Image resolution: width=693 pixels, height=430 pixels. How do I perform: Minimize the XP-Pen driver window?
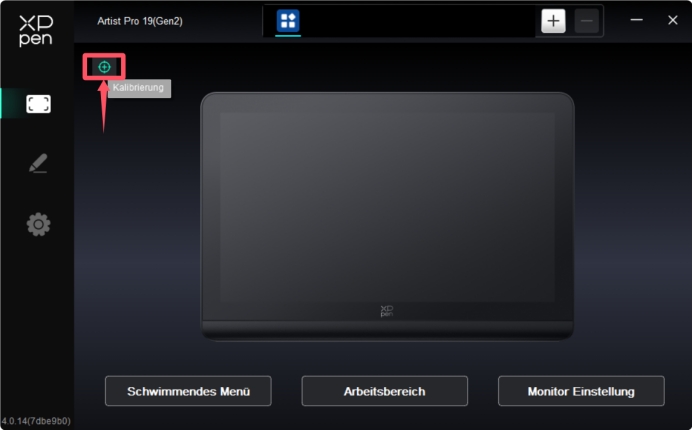click(636, 20)
